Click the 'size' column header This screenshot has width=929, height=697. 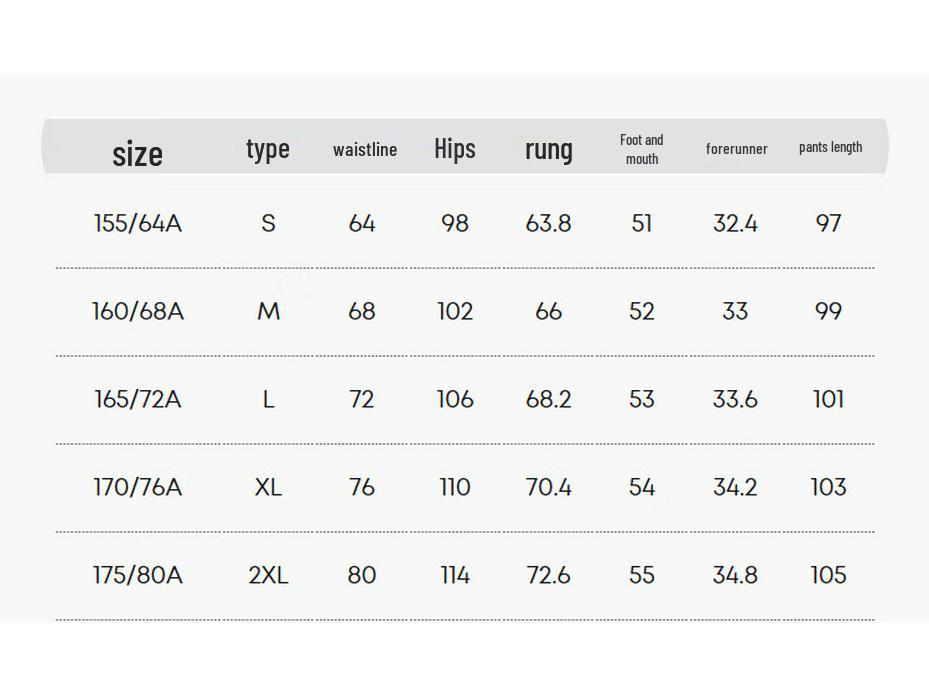(x=137, y=153)
